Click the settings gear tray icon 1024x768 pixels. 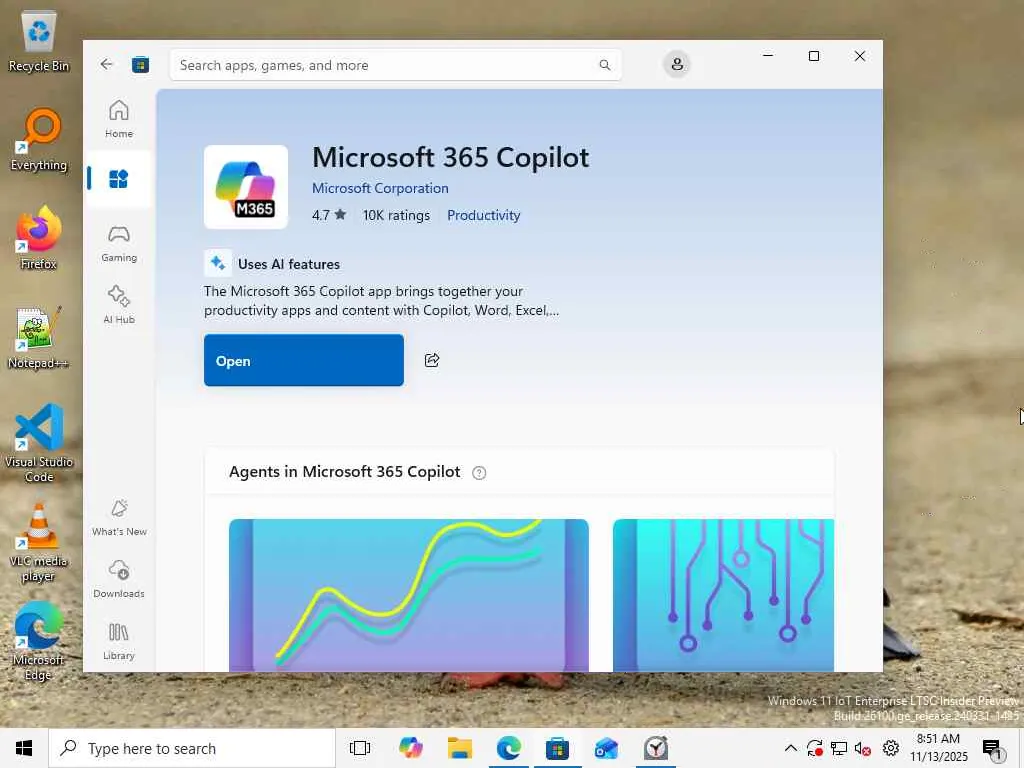point(890,748)
